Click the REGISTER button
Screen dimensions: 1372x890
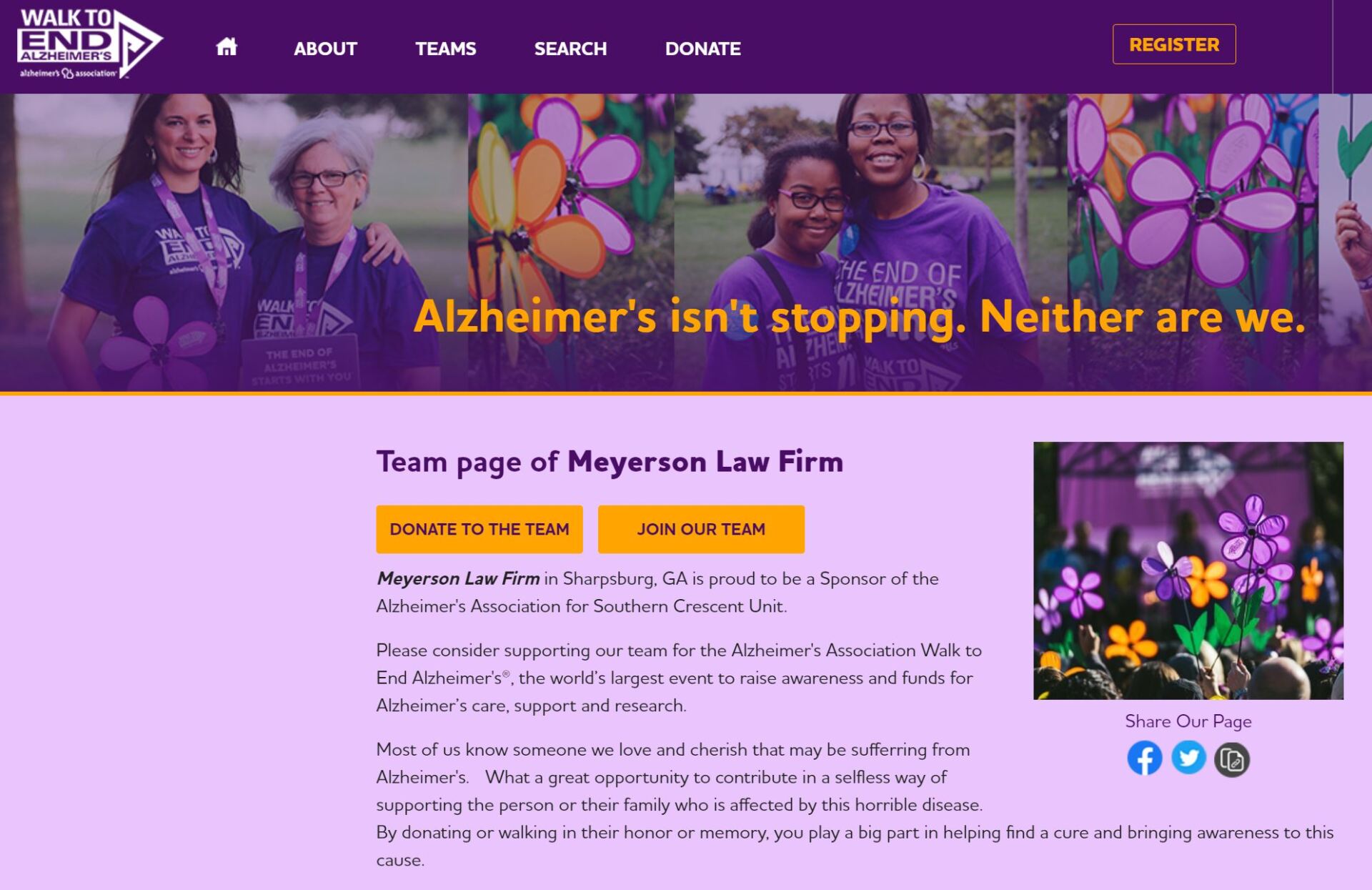click(1174, 44)
